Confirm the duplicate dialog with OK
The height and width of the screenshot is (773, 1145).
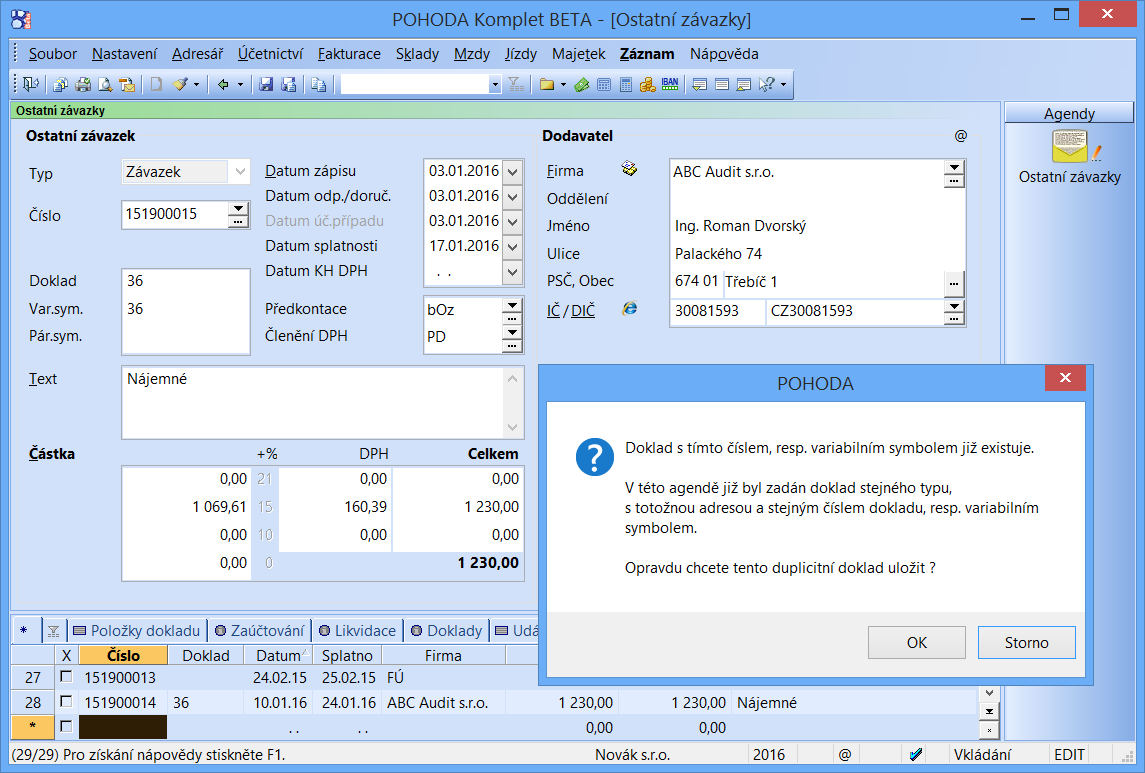pyautogui.click(x=916, y=642)
